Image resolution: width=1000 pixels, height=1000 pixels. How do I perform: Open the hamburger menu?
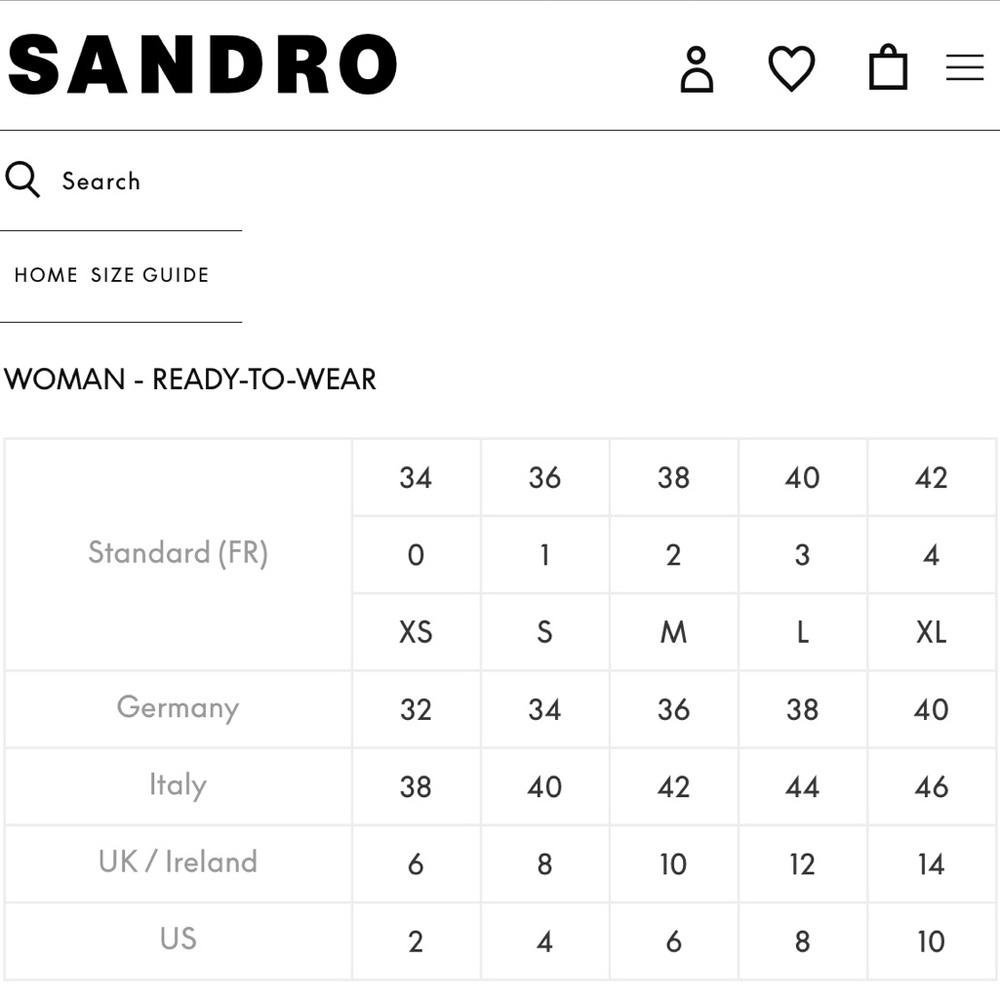click(x=965, y=67)
